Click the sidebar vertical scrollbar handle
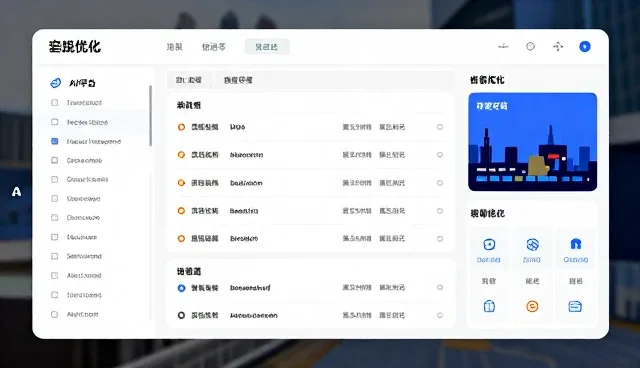The image size is (640, 368). coord(150,115)
